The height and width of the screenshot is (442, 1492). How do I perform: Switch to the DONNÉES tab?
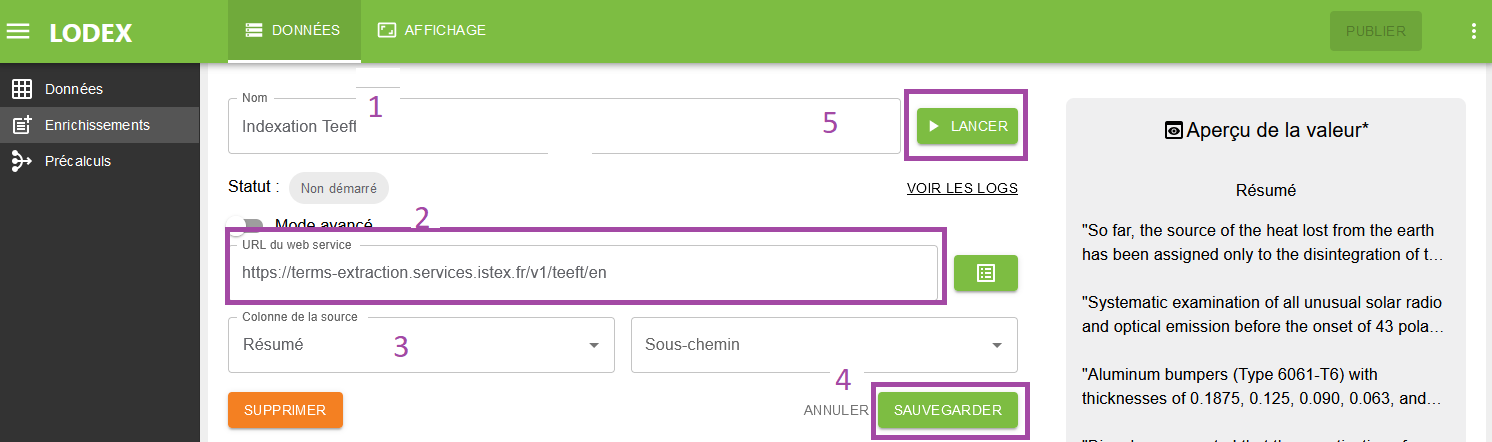(x=294, y=31)
